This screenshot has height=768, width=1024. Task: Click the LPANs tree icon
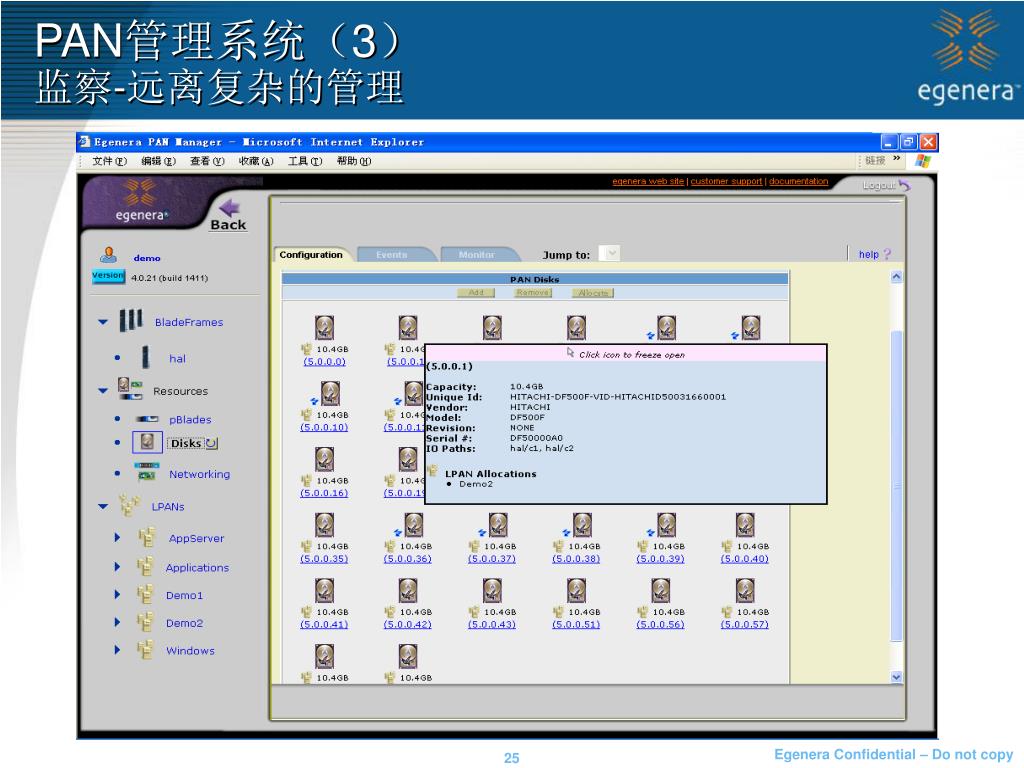coord(130,504)
